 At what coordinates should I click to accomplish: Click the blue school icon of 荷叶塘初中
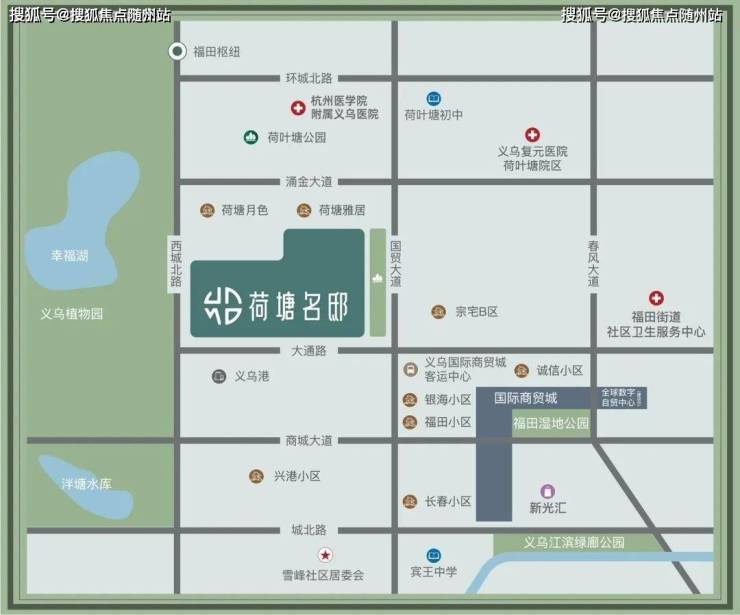click(x=434, y=99)
